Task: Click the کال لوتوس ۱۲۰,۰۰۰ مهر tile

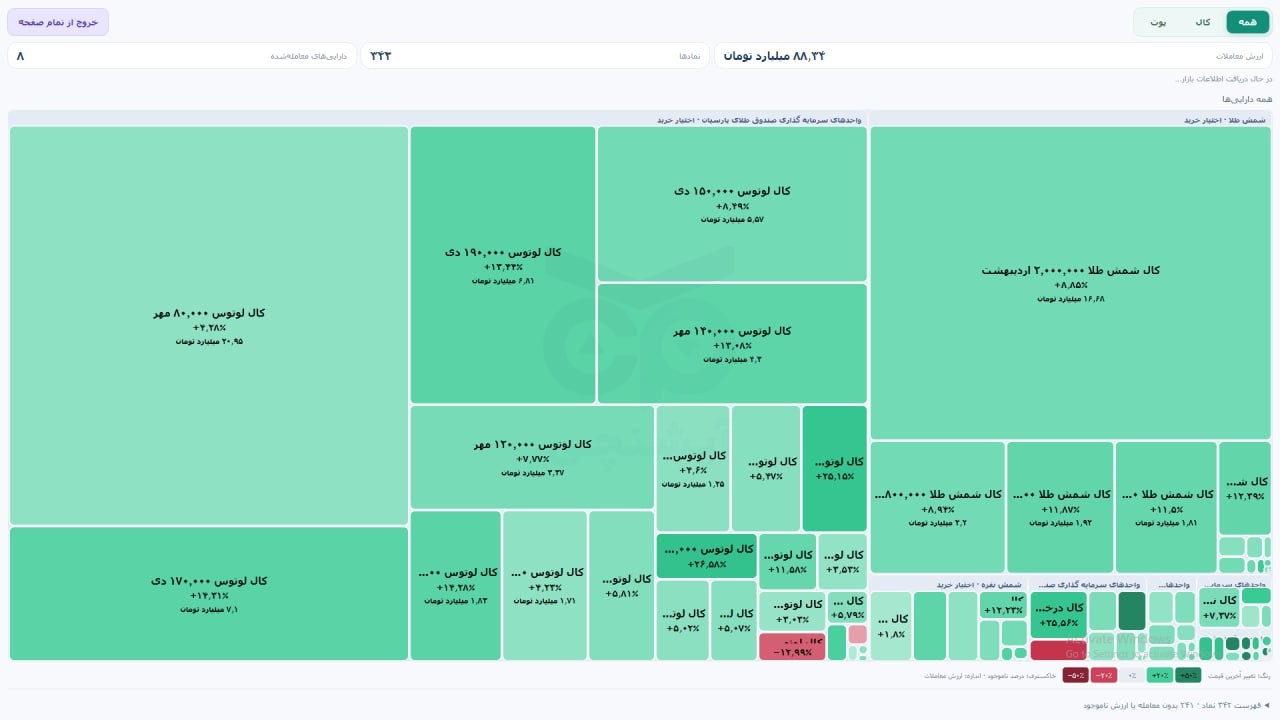Action: click(x=532, y=457)
